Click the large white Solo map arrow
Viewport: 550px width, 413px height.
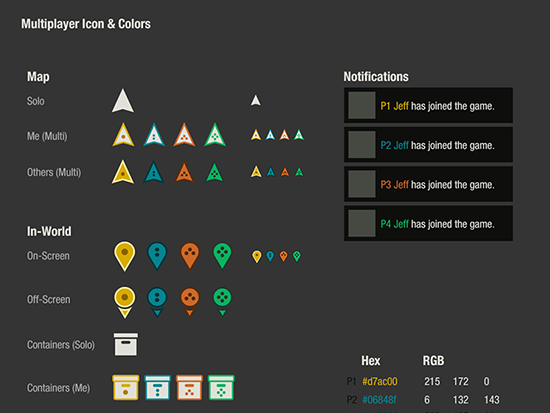(x=123, y=101)
